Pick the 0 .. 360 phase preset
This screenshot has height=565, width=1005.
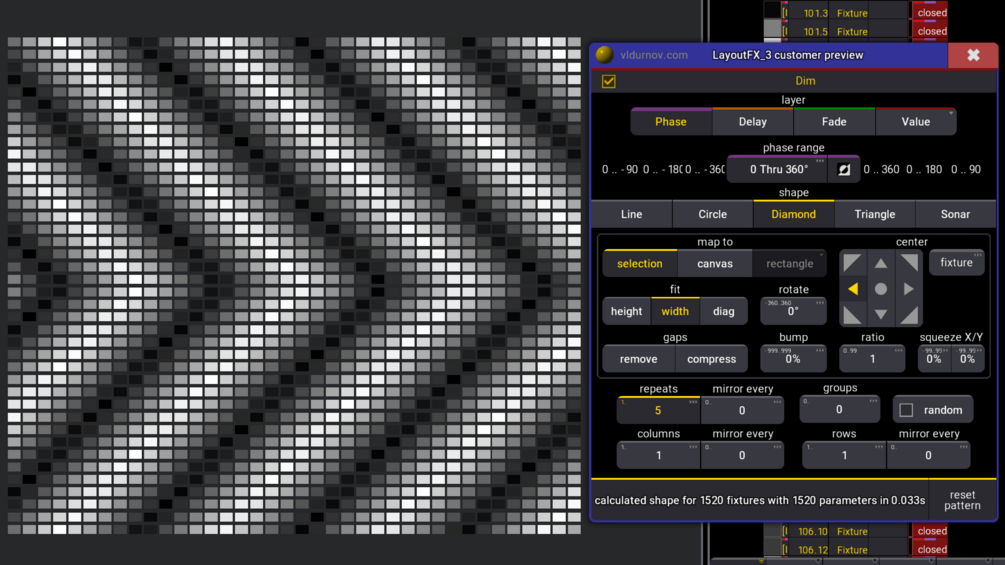point(881,170)
